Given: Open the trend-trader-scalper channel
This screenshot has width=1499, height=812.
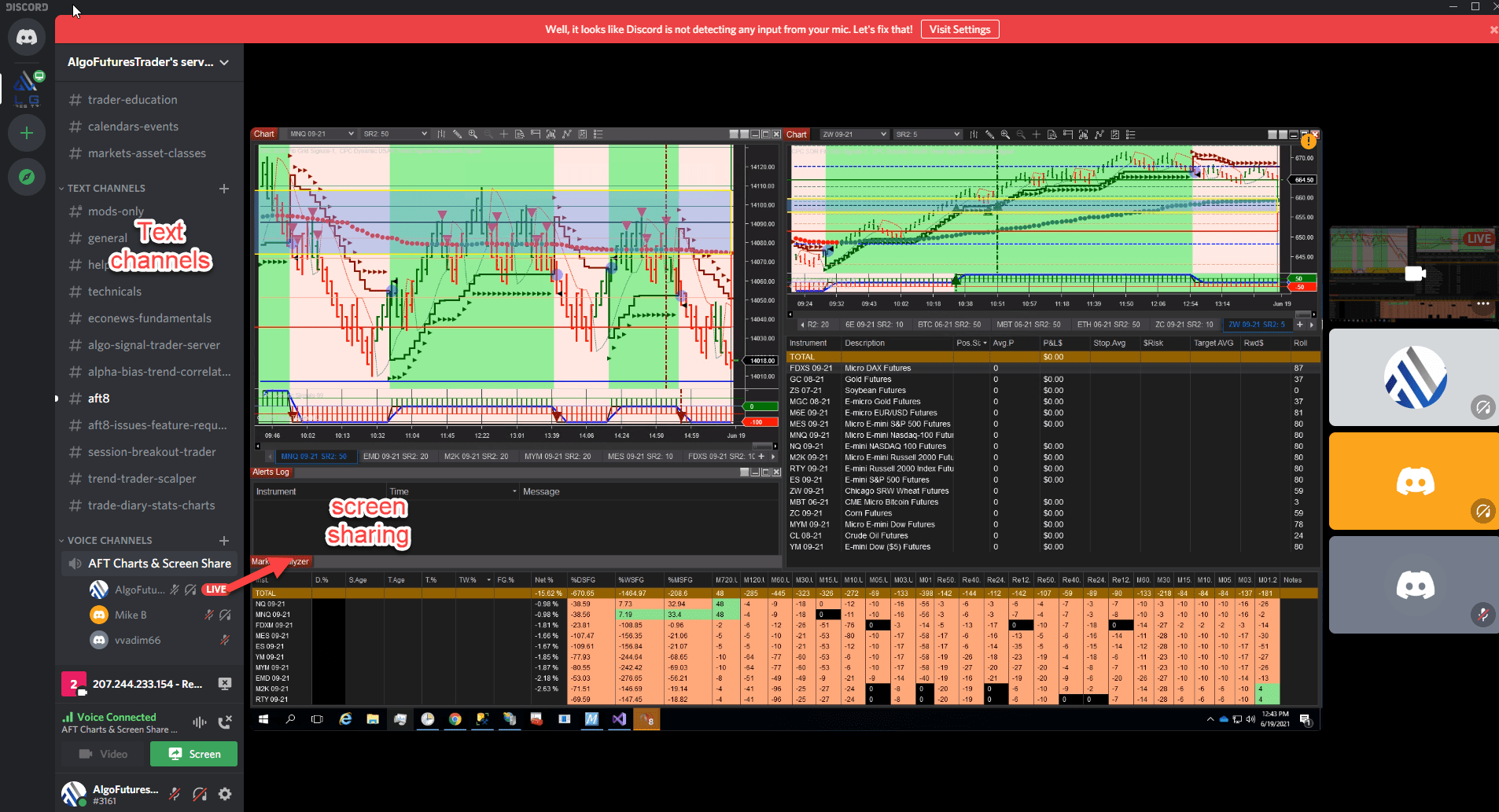Looking at the screenshot, I should [149, 479].
